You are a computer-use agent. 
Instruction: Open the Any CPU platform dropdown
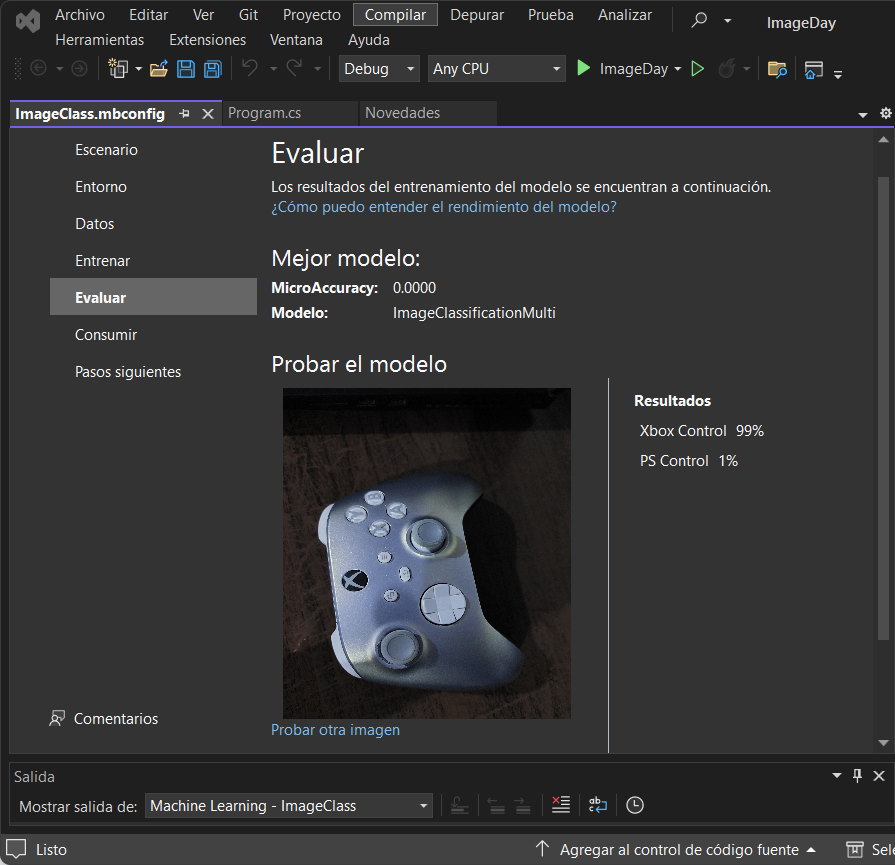[497, 69]
